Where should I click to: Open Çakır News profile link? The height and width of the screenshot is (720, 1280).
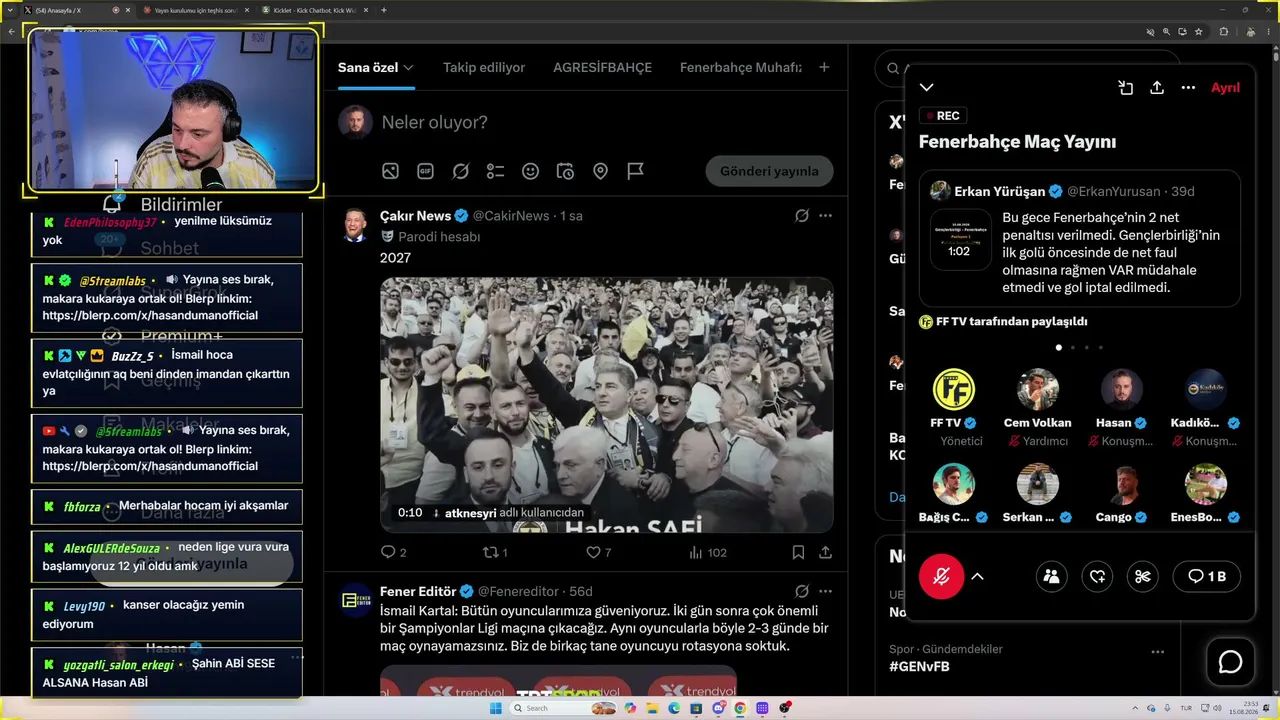click(416, 216)
